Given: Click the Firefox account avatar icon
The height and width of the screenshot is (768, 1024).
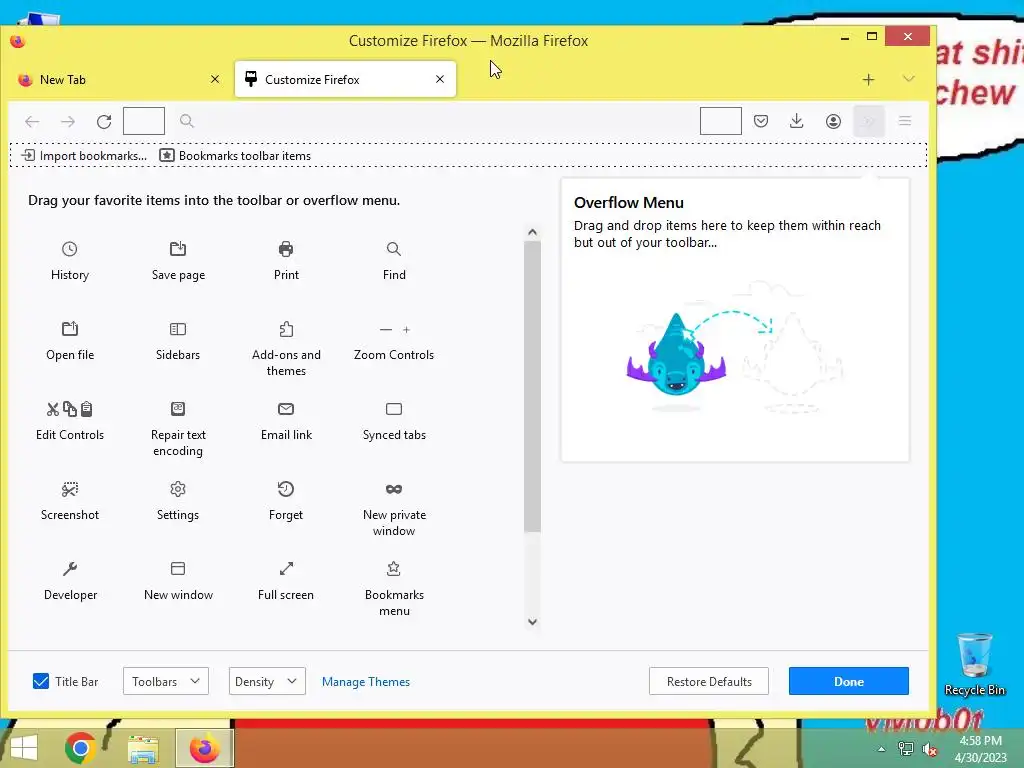Looking at the screenshot, I should pos(833,121).
